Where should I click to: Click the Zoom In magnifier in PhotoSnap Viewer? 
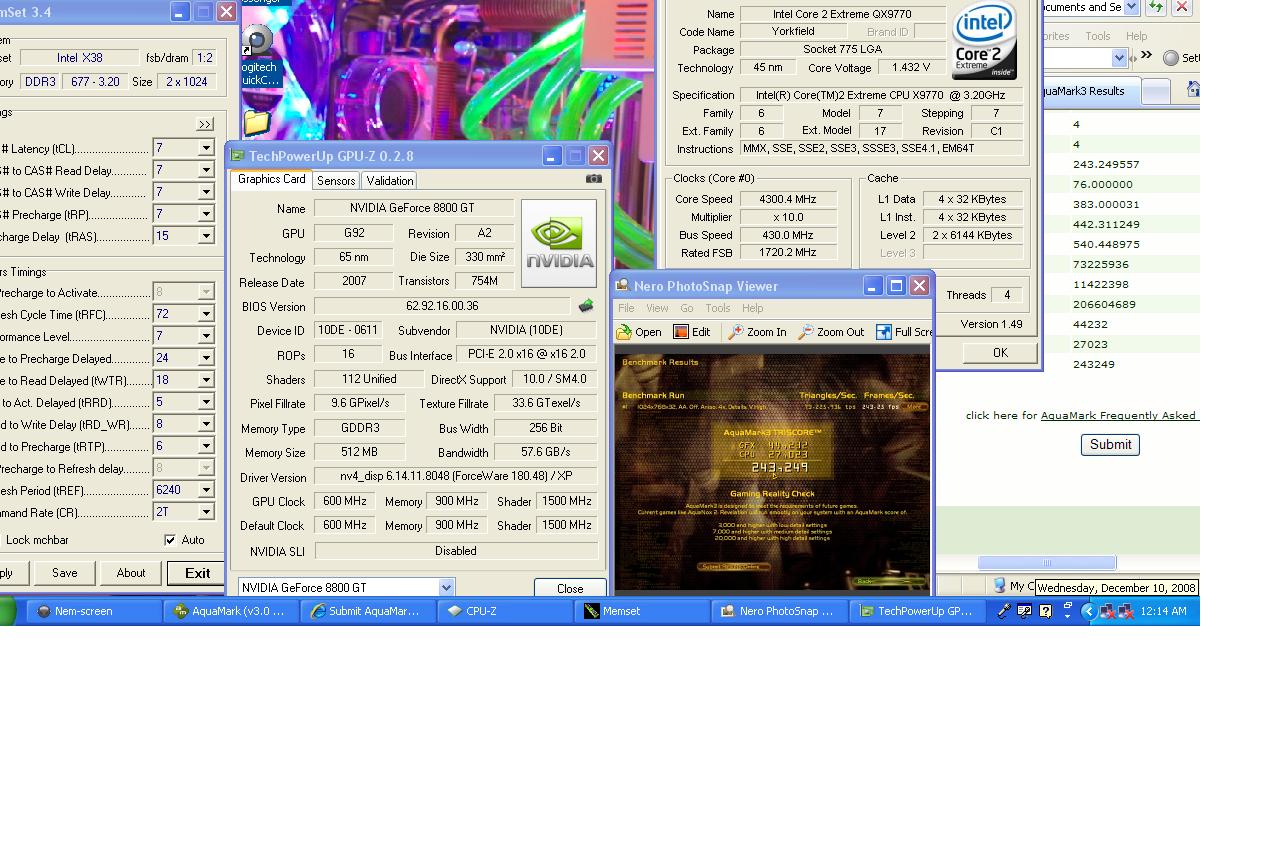(x=735, y=332)
